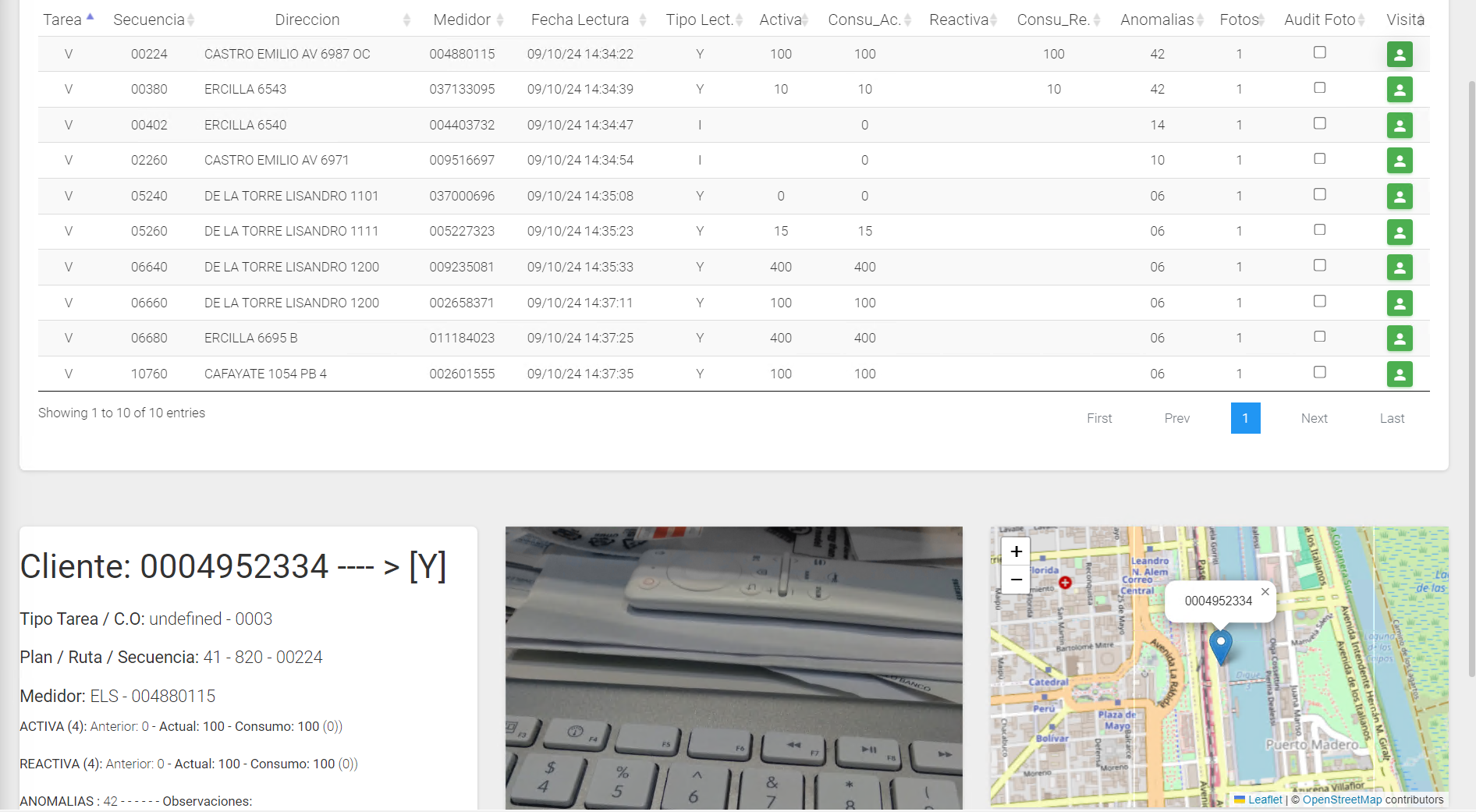The height and width of the screenshot is (812, 1476).
Task: Sort table by Reactiva column
Action: [963, 20]
